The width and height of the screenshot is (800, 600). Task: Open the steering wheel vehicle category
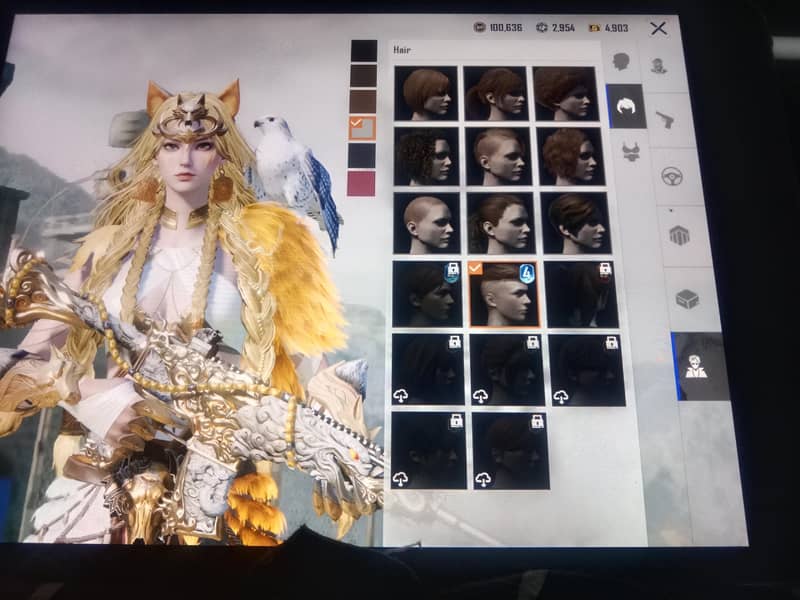tap(672, 177)
